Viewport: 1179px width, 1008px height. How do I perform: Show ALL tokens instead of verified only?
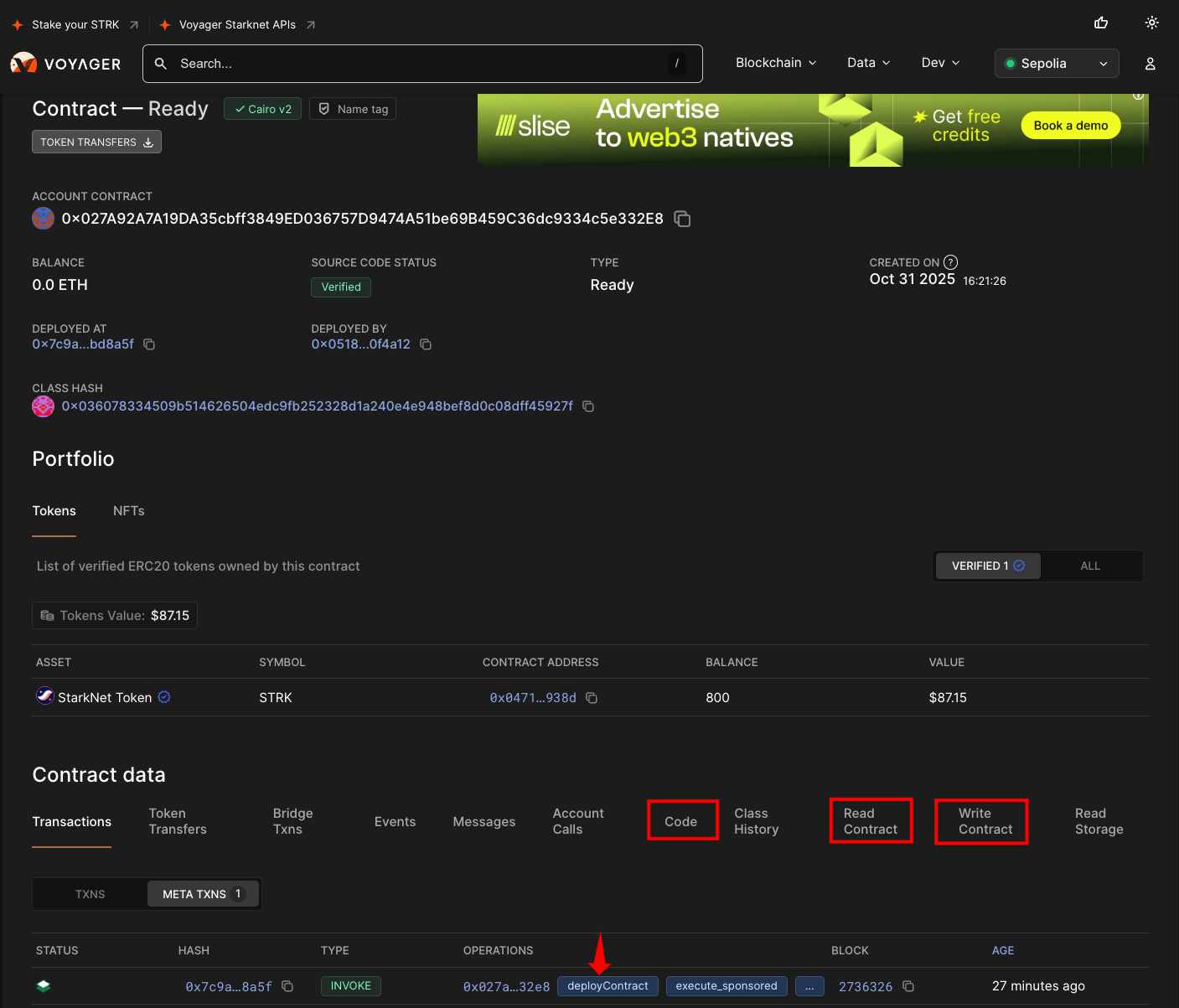point(1090,566)
